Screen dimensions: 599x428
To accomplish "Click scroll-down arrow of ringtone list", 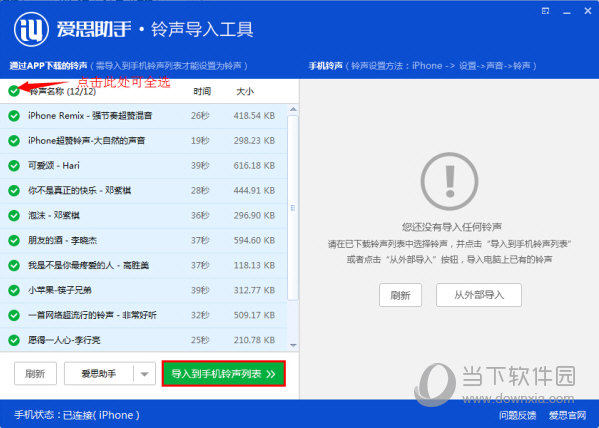I will tap(293, 345).
